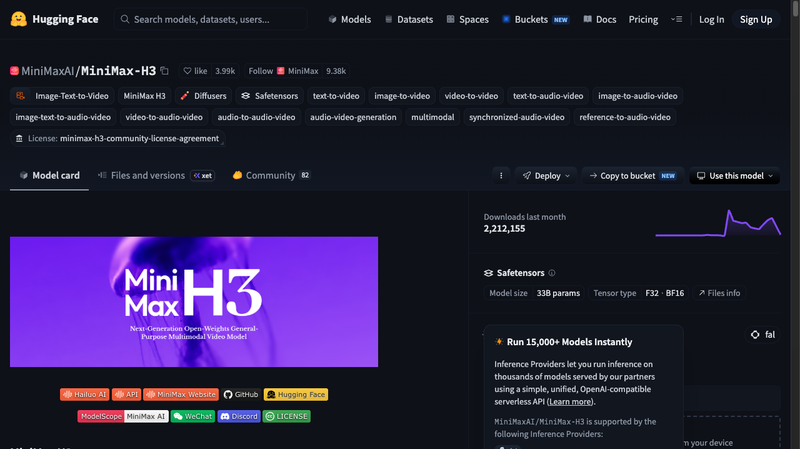Screen dimensions: 800x449
Task: Open the MiniMax Website badge
Action: click(x=181, y=394)
